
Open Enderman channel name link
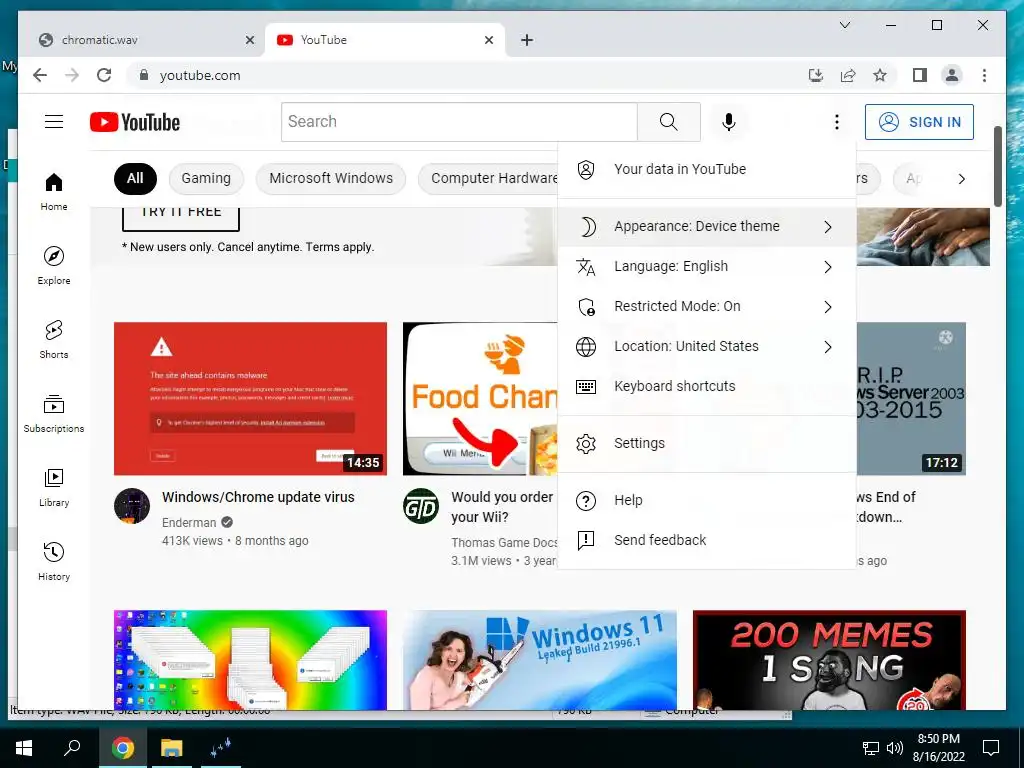point(189,522)
